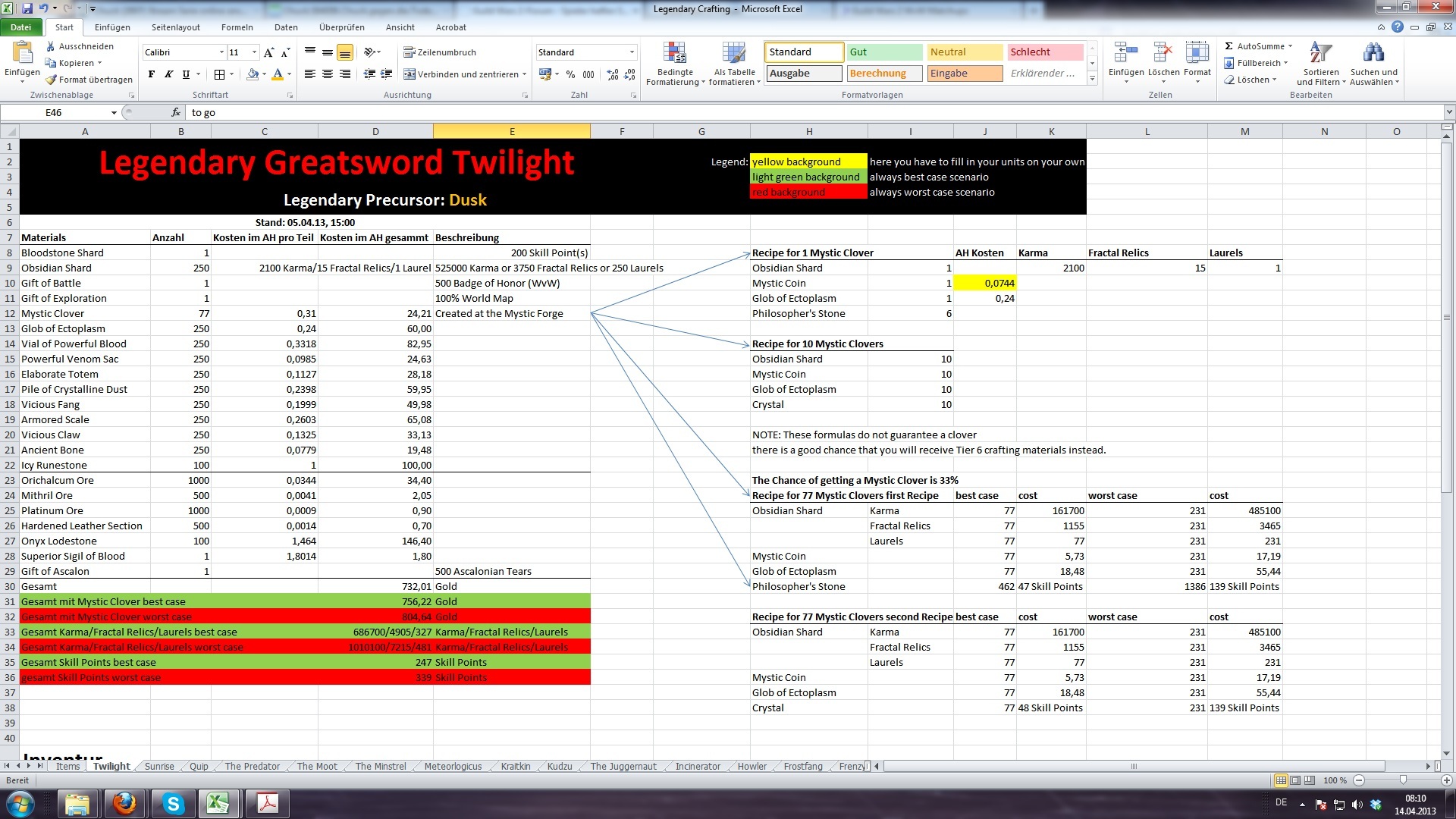Viewport: 1456px width, 819px height.
Task: Apply the Neutral cell style
Action: tap(965, 52)
